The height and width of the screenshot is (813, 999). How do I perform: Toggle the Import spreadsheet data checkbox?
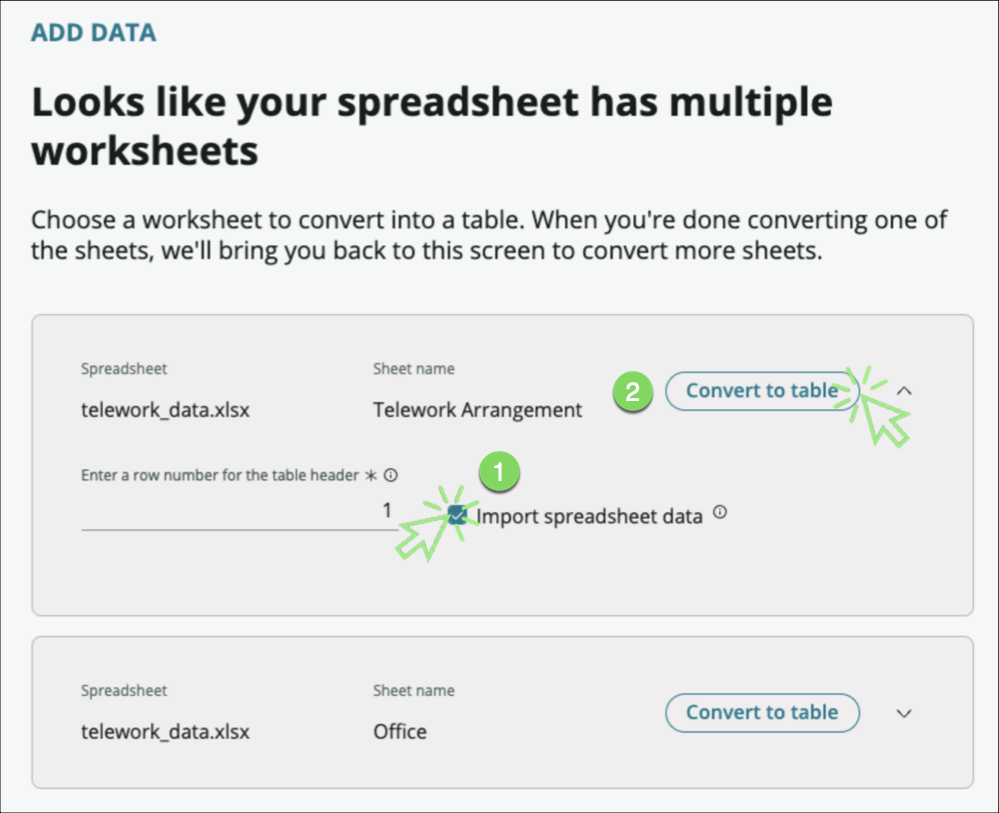[458, 515]
